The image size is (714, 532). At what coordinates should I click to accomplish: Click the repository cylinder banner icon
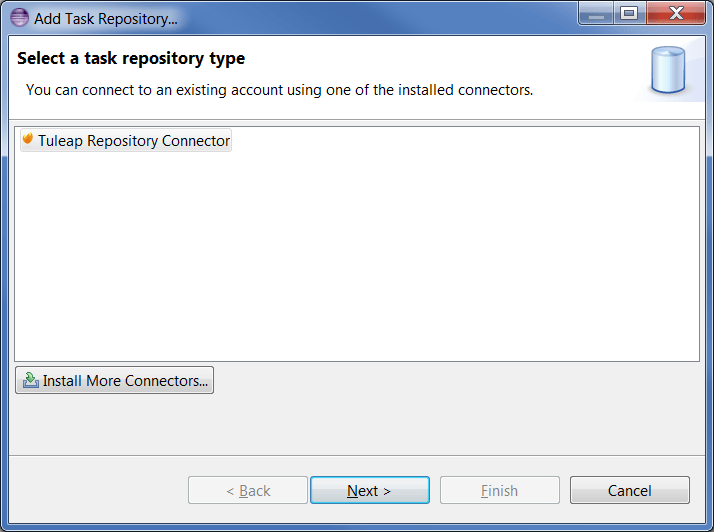coord(667,71)
